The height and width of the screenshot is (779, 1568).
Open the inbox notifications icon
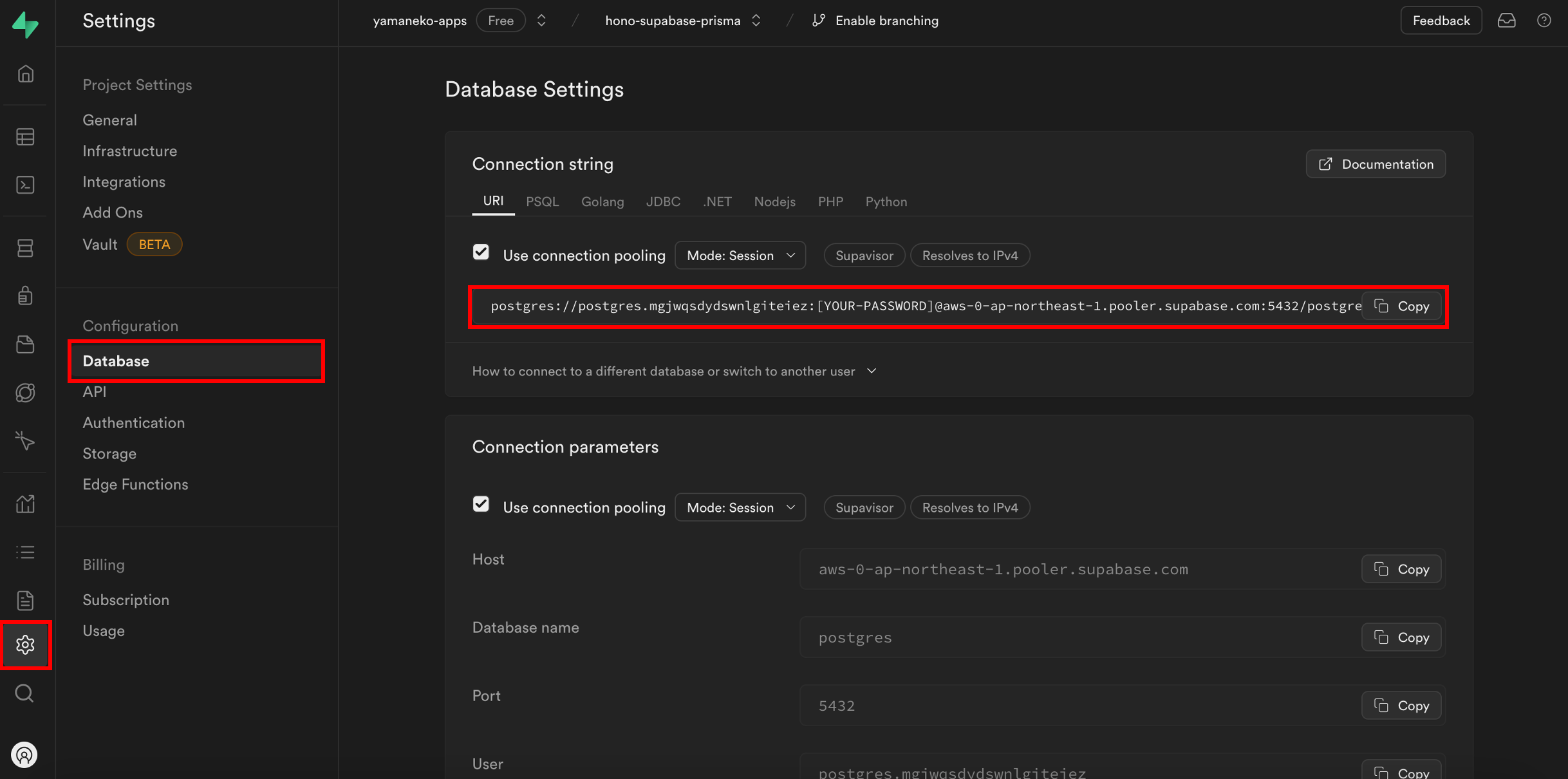(x=1506, y=21)
